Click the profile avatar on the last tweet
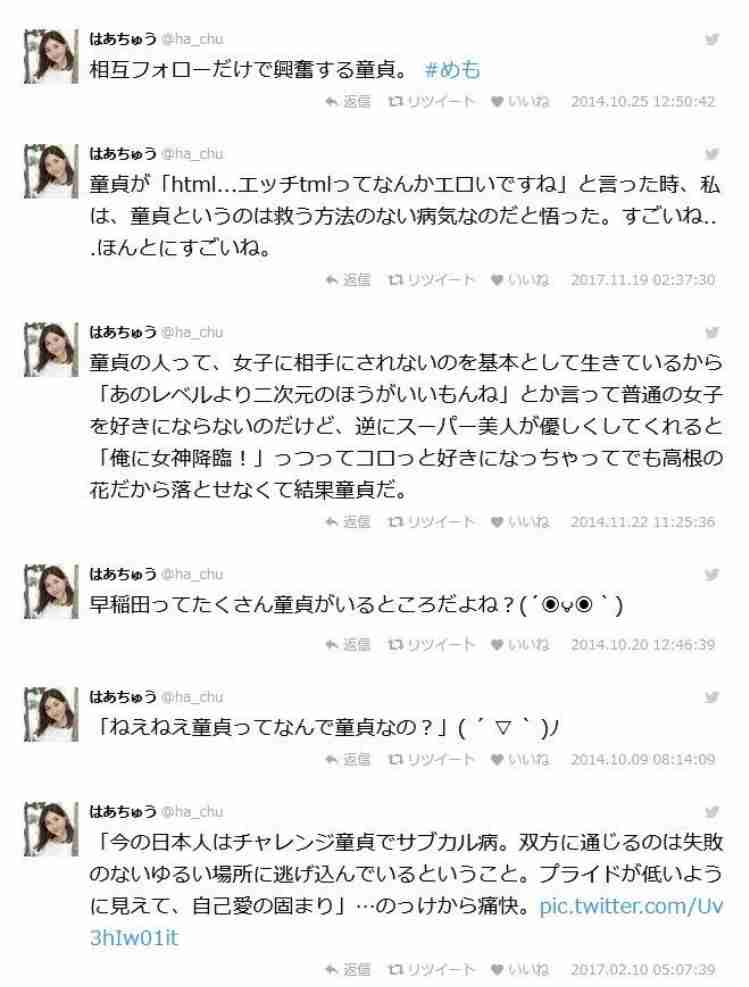 (51, 829)
